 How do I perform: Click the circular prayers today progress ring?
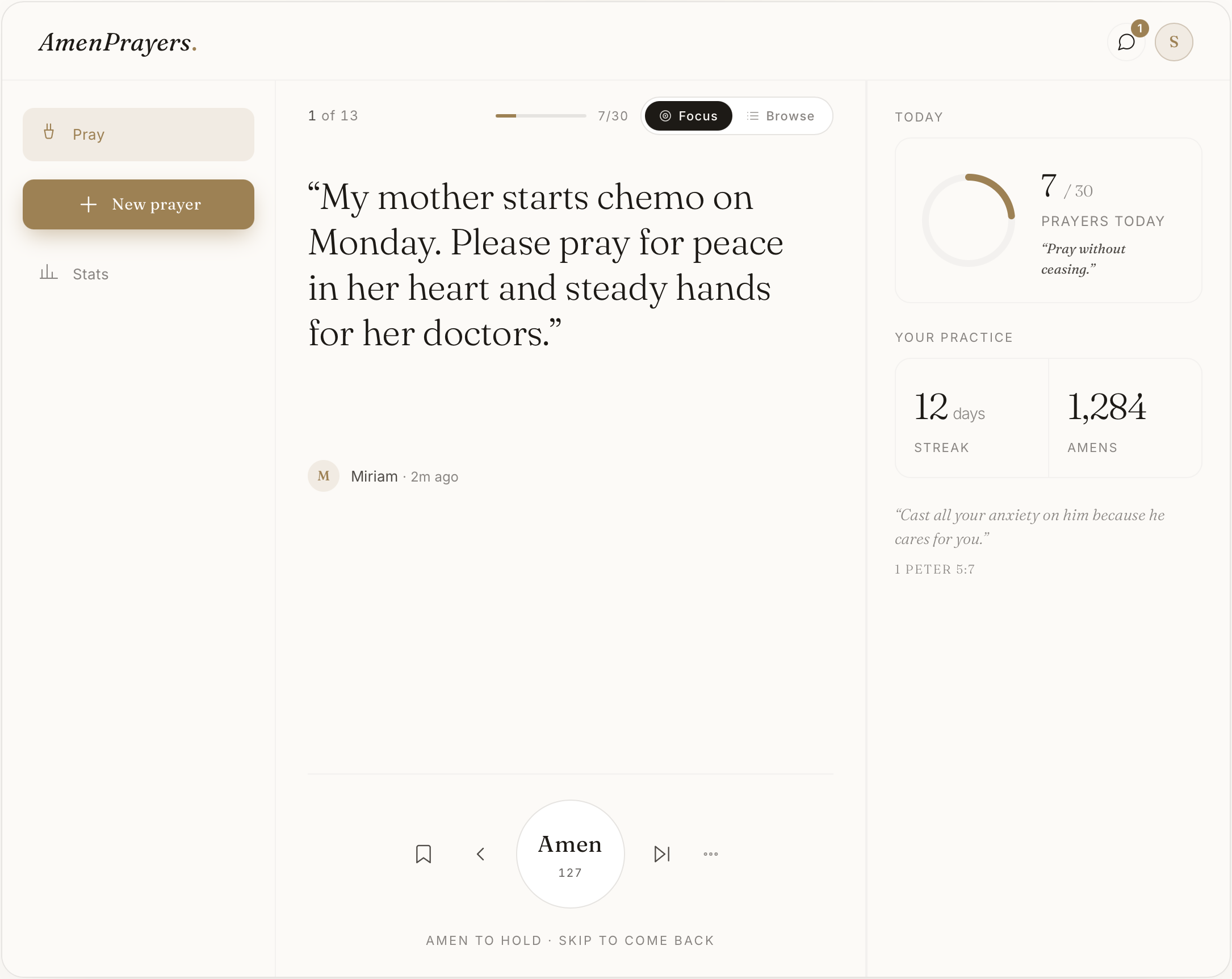click(x=968, y=220)
